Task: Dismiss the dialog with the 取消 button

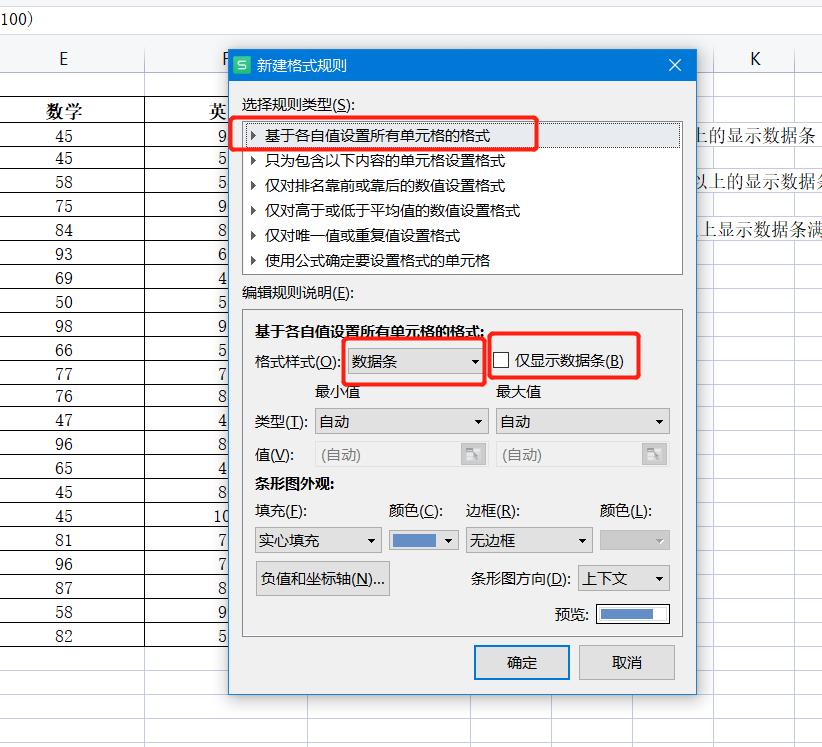Action: (x=627, y=662)
